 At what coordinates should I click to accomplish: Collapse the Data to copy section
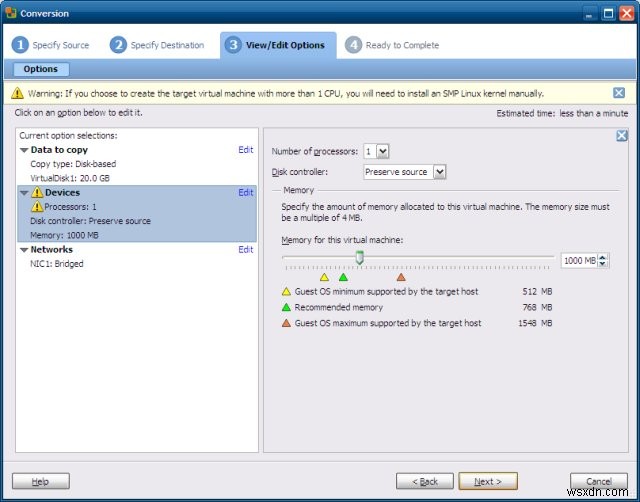24,150
